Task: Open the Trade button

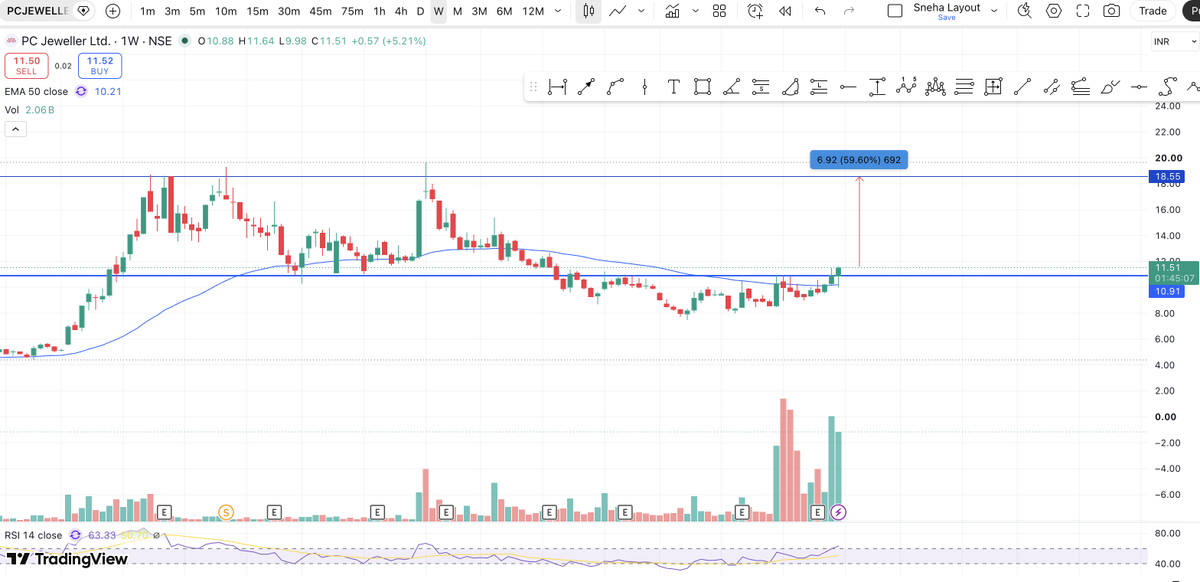Action: pyautogui.click(x=1153, y=11)
